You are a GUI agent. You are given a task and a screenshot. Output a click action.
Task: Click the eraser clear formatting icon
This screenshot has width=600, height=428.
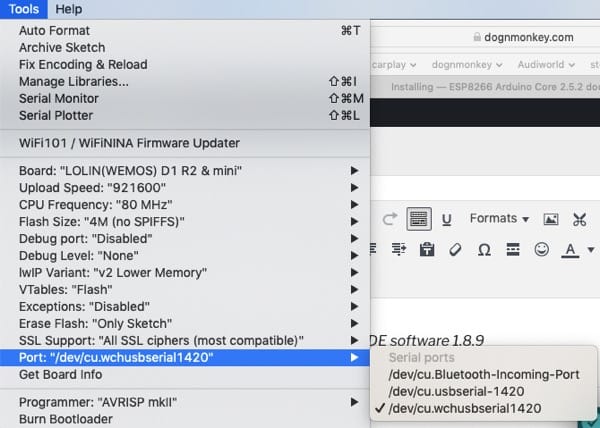tap(455, 248)
